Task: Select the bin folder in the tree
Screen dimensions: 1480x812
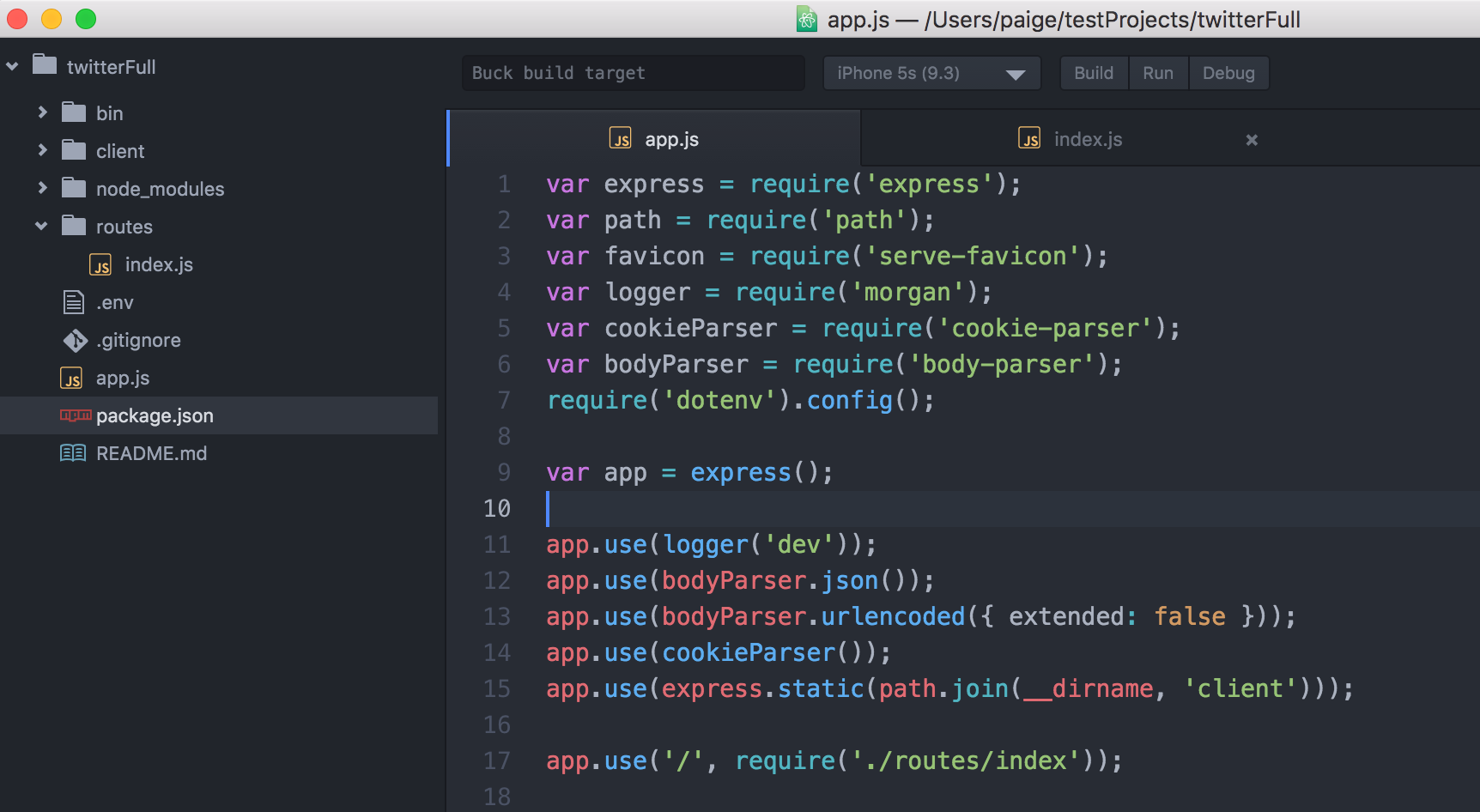Action: point(109,112)
